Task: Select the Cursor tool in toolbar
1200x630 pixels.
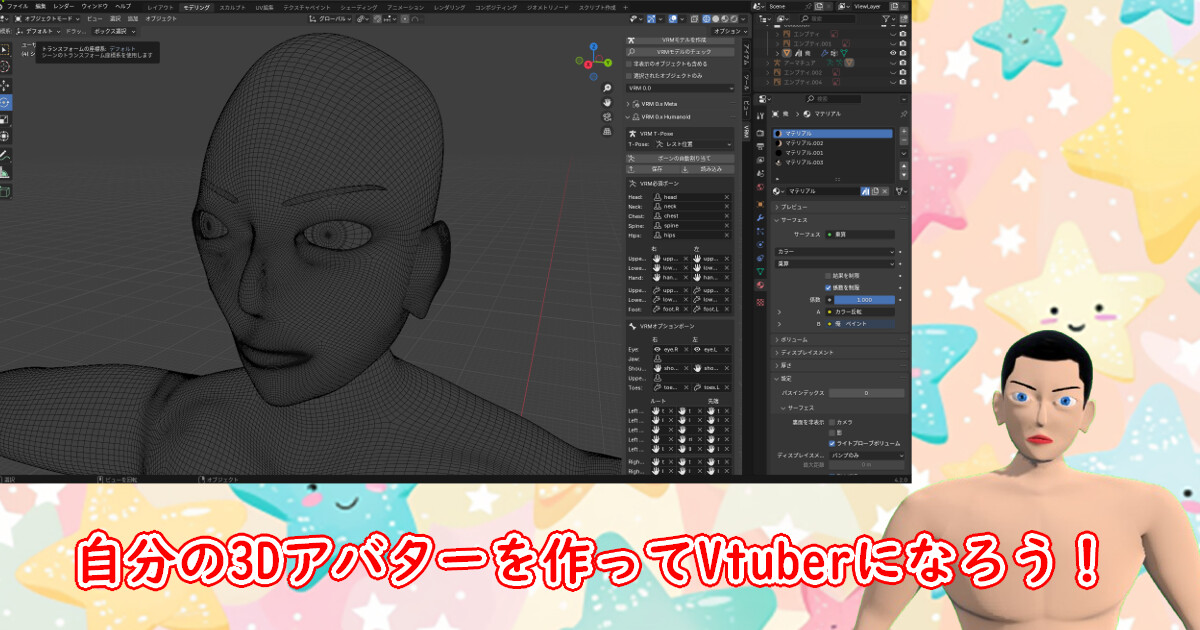Action: (x=4, y=66)
